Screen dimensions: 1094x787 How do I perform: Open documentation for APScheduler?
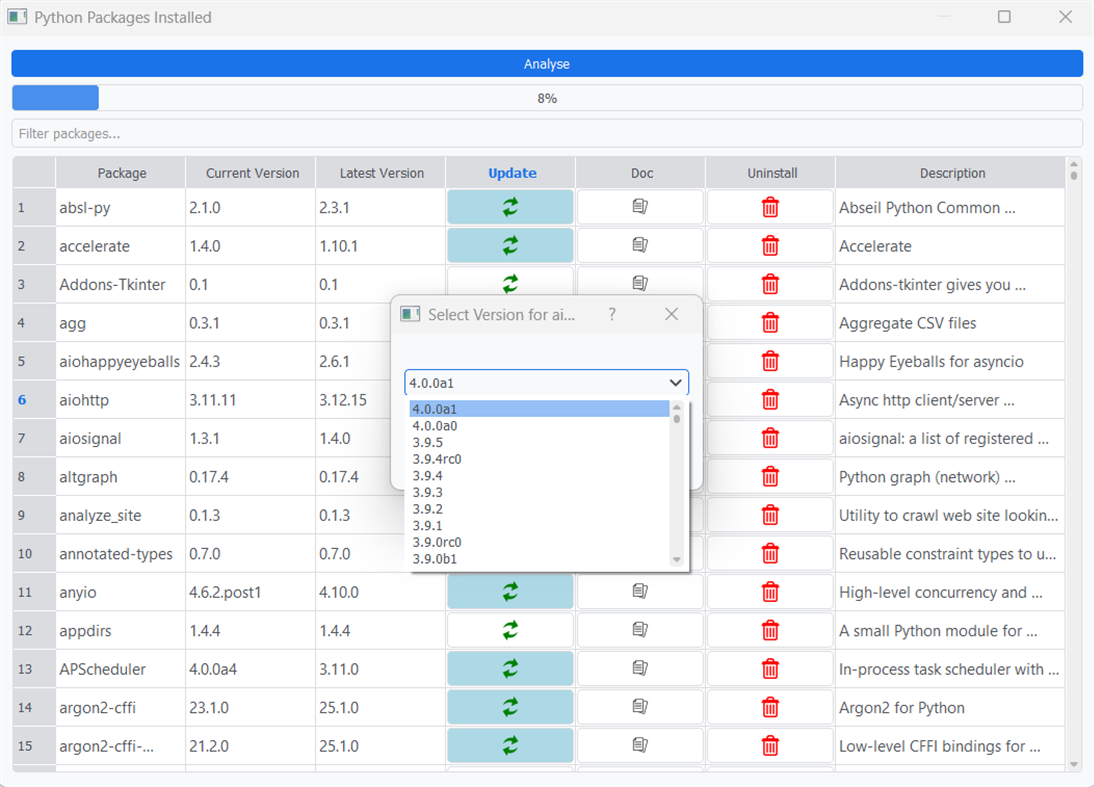[640, 668]
